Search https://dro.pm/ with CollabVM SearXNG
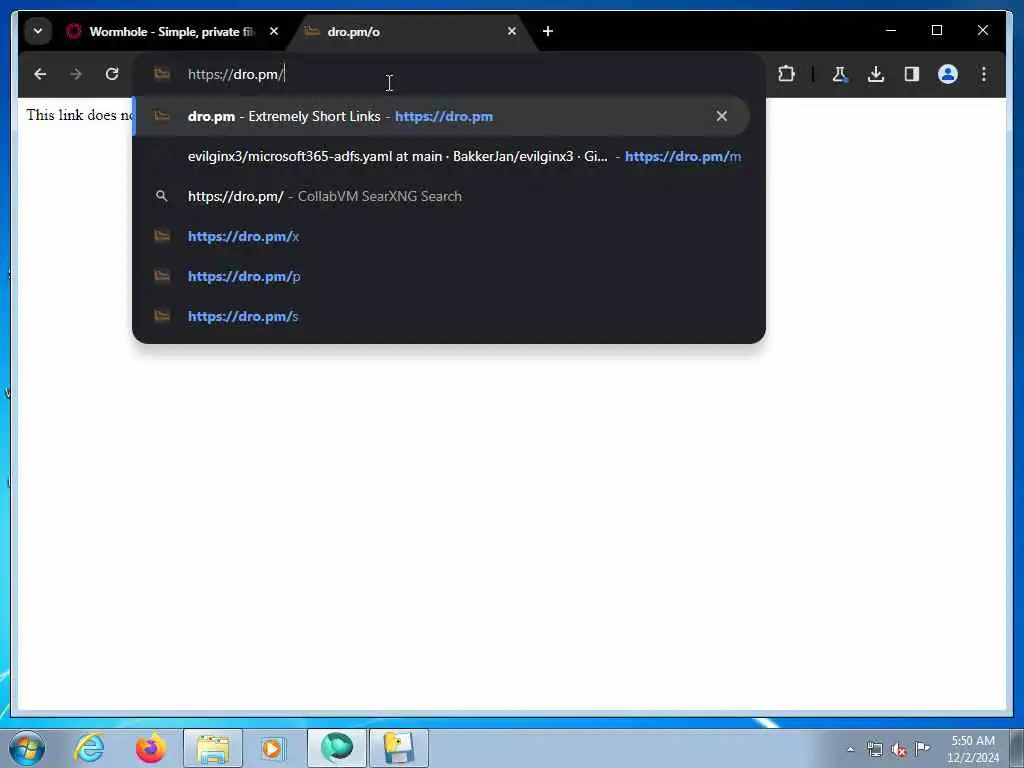Screen dimensions: 1024x768 [x=449, y=197]
